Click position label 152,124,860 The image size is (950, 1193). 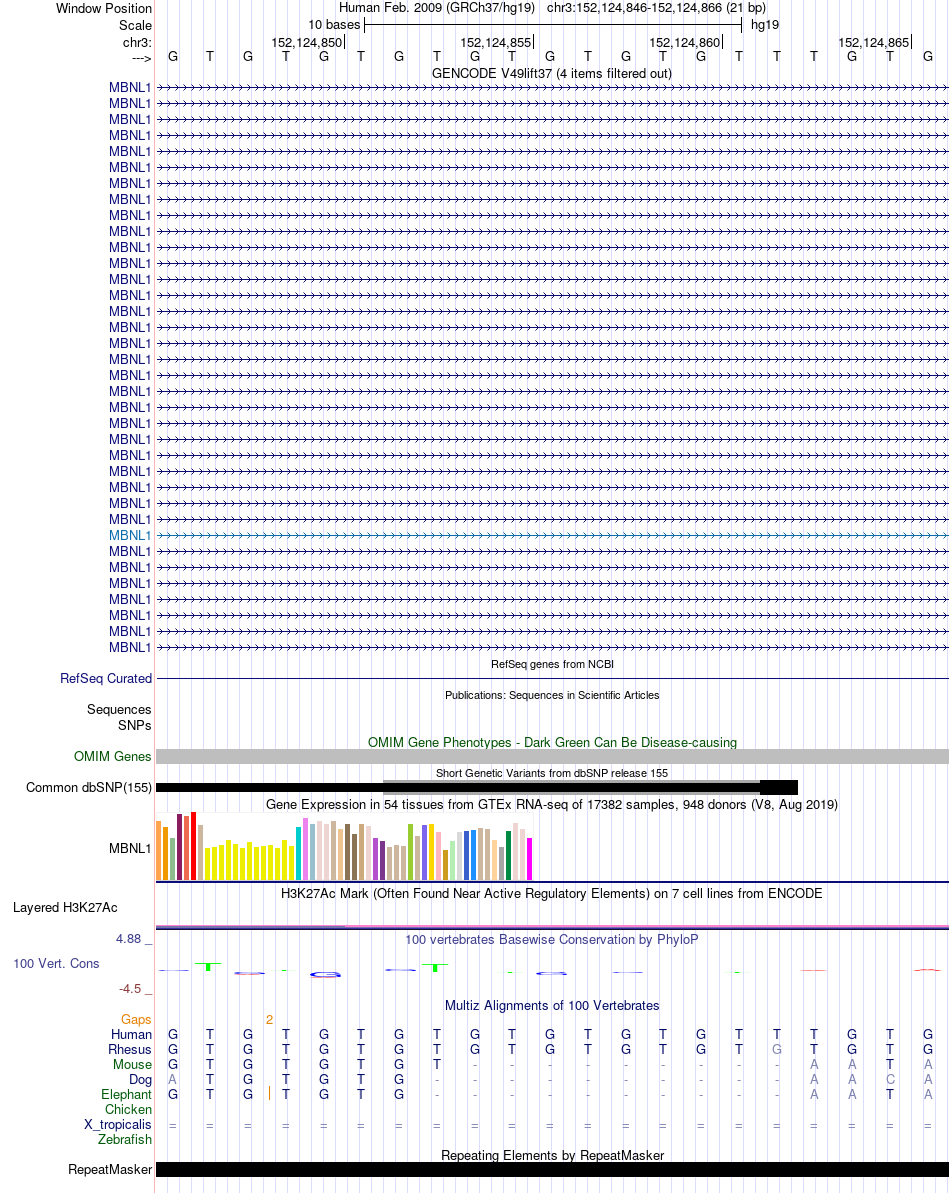point(685,43)
